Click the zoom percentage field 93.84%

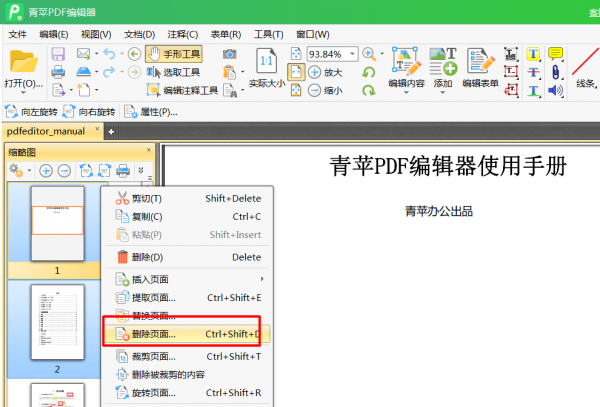pyautogui.click(x=328, y=54)
